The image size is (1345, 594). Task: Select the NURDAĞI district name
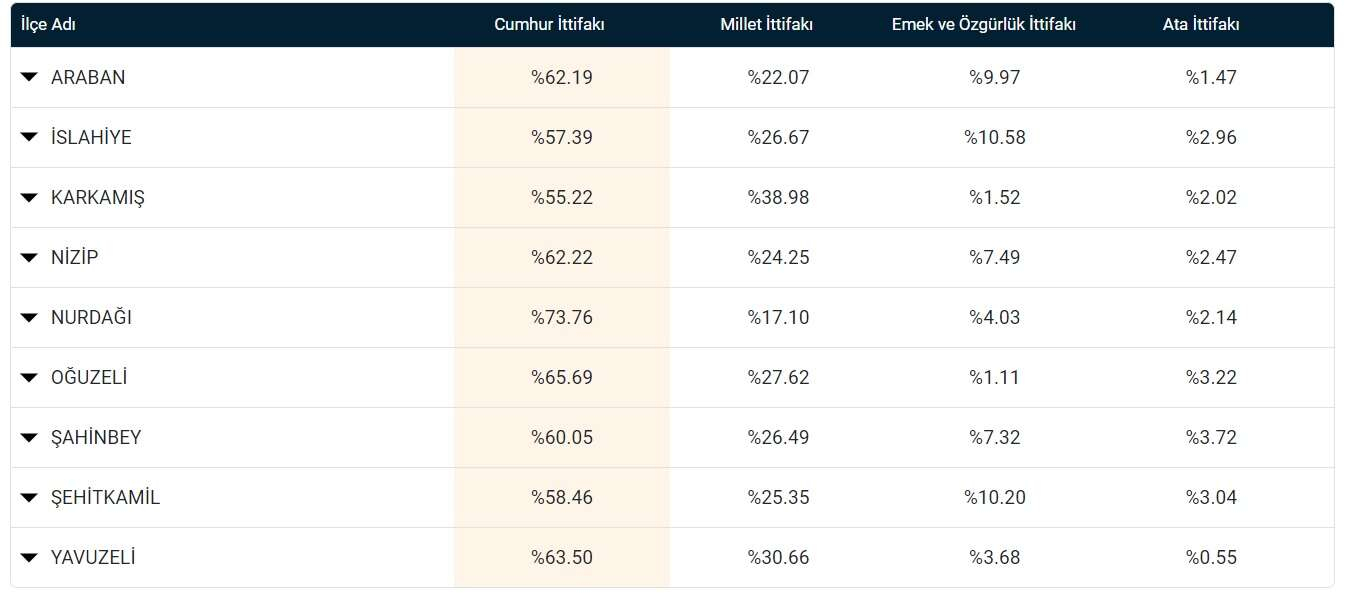point(91,317)
